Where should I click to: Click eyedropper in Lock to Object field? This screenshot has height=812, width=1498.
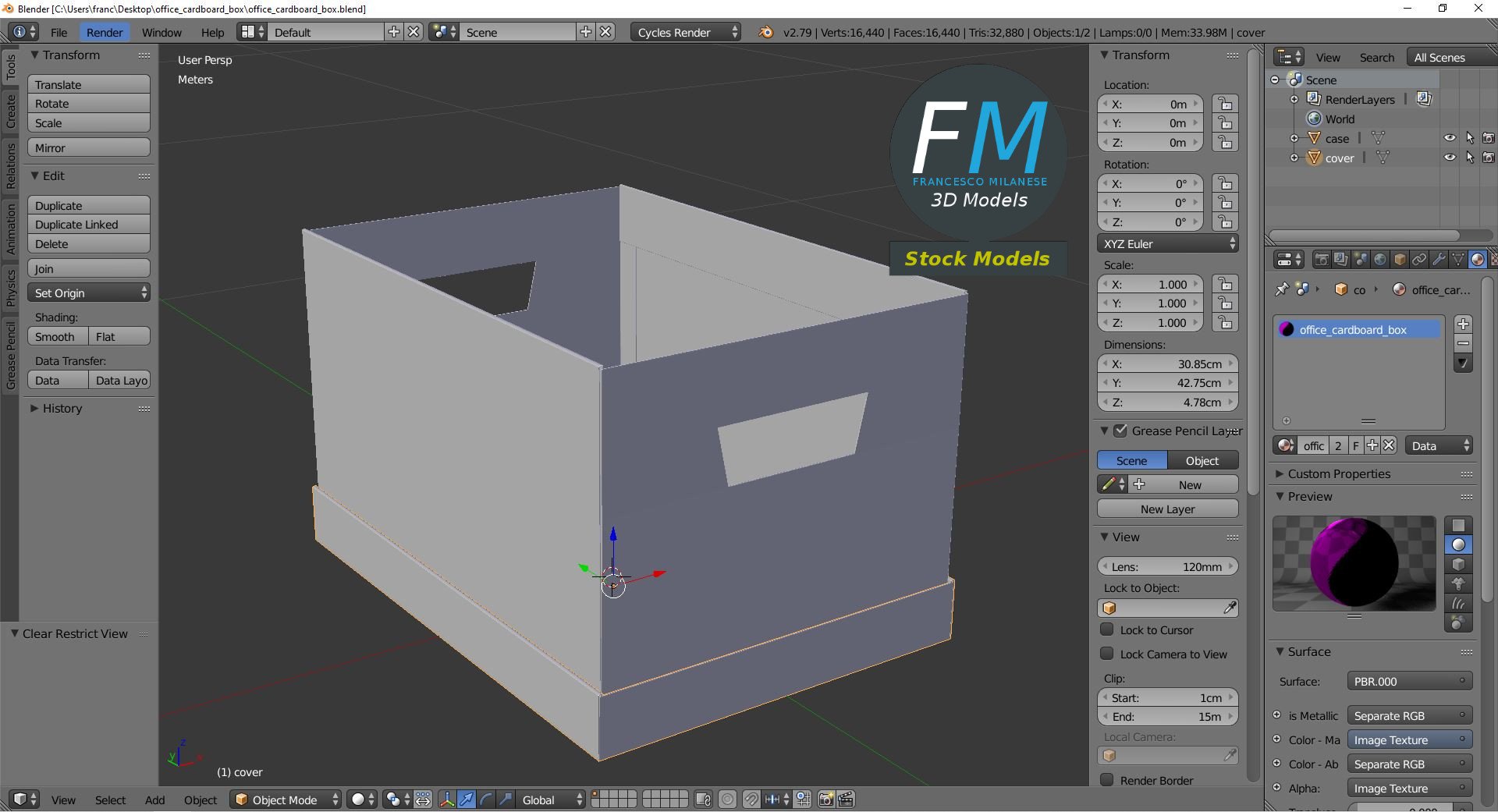coord(1230,608)
